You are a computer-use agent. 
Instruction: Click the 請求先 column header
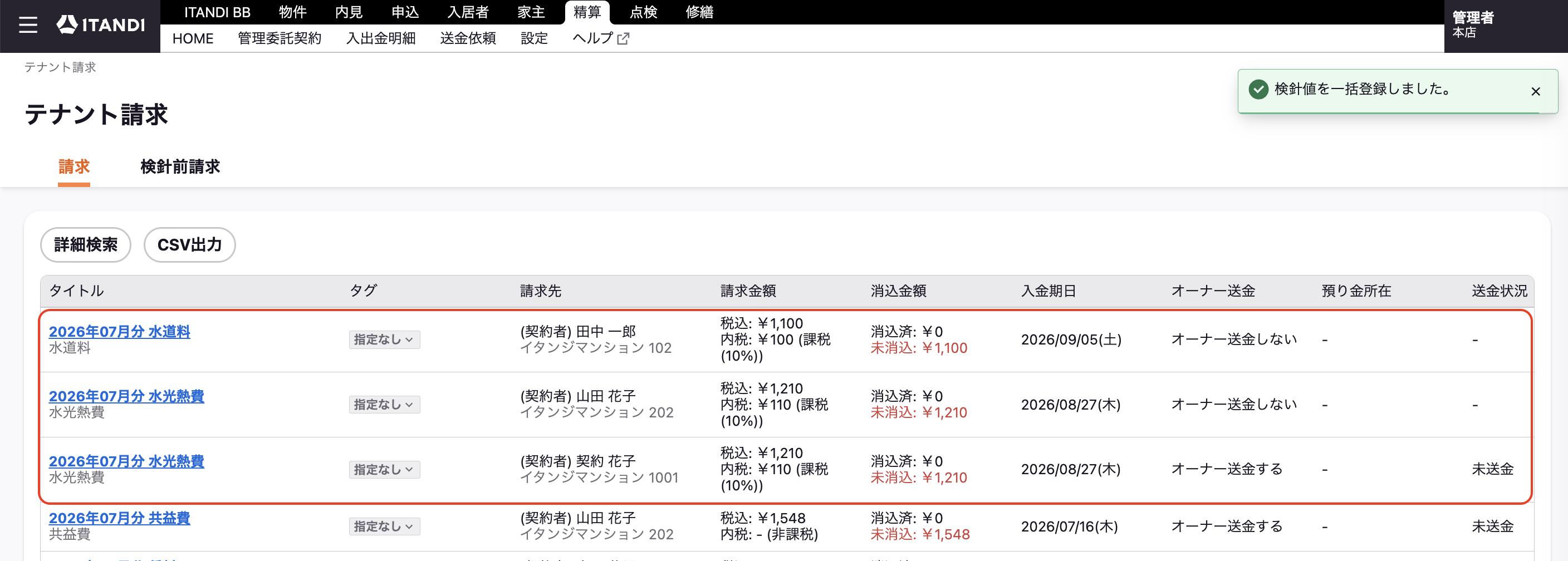[x=541, y=291]
